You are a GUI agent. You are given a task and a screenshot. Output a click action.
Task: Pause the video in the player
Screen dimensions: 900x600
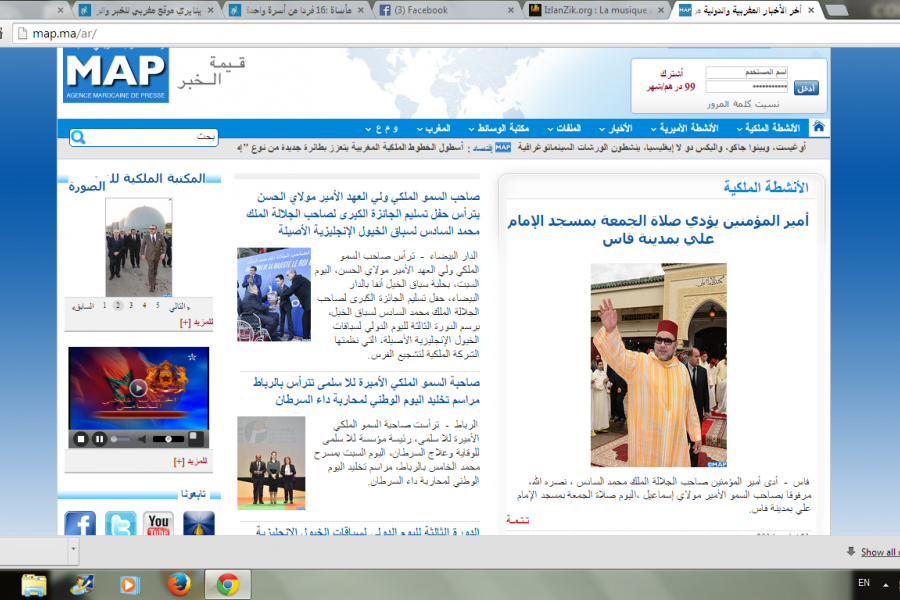coord(100,438)
